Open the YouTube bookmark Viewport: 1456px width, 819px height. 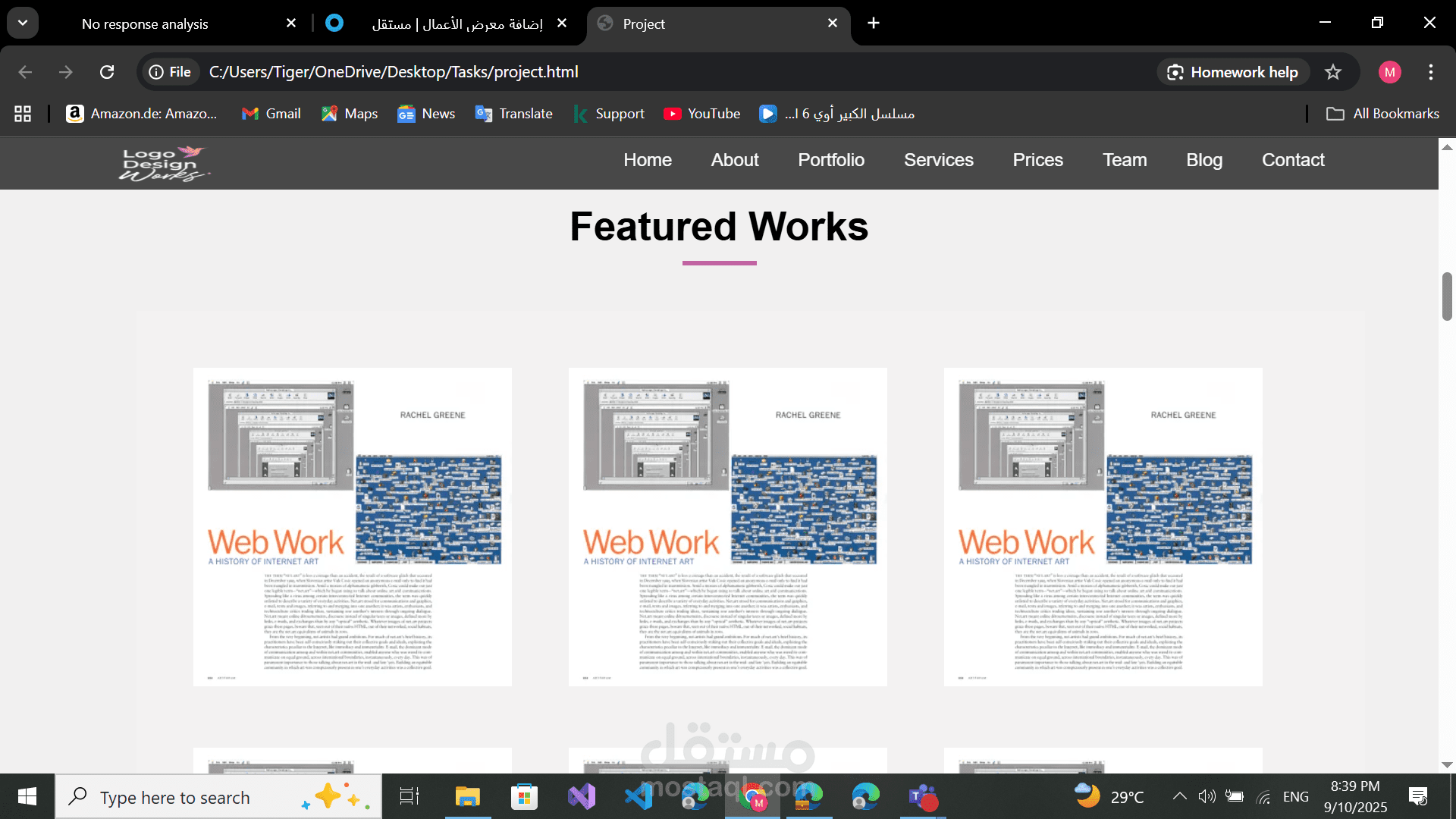pos(701,114)
